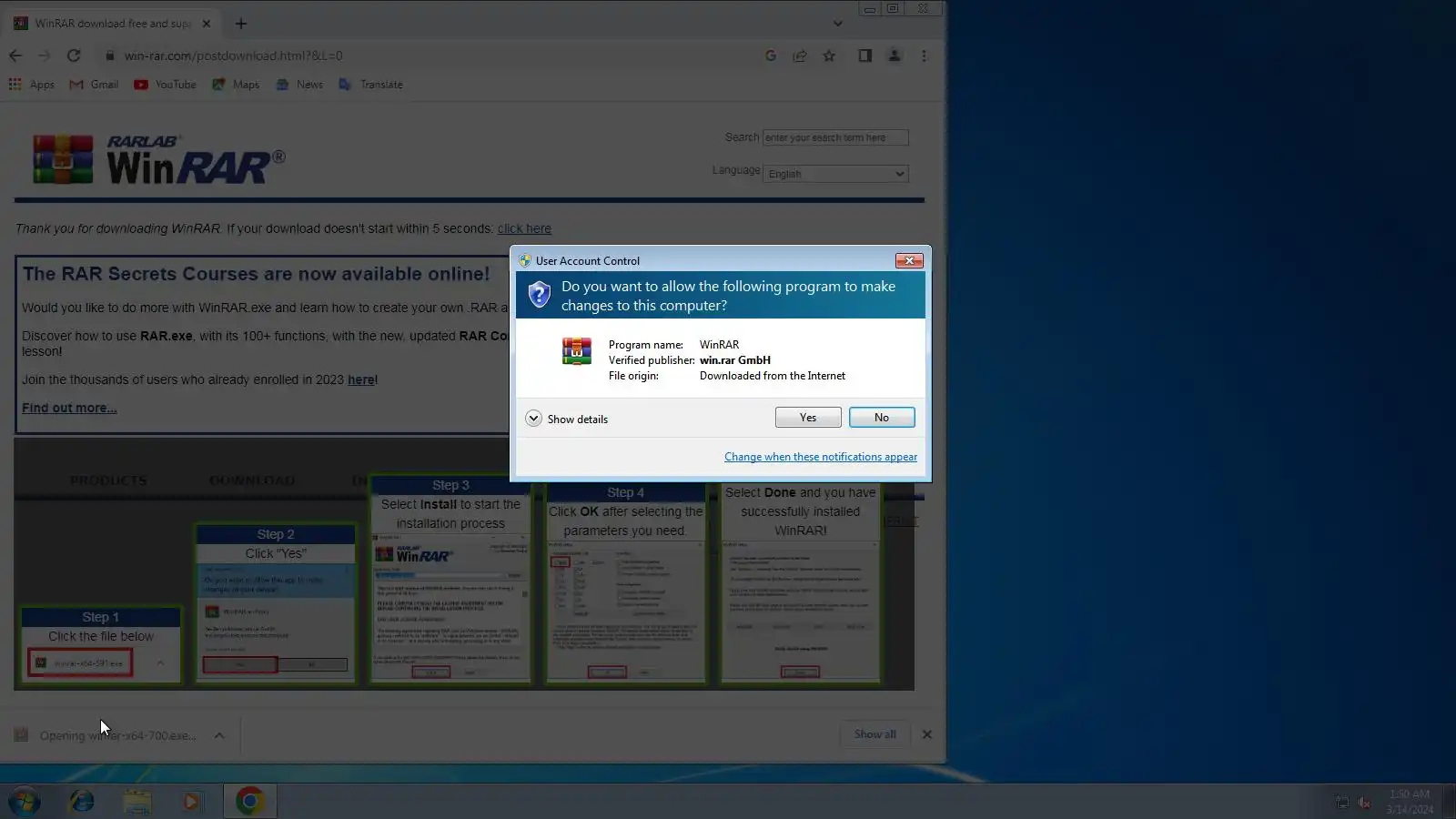Click the WinRAR program icon in the UAC dialog
The width and height of the screenshot is (1456, 819).
click(x=576, y=351)
